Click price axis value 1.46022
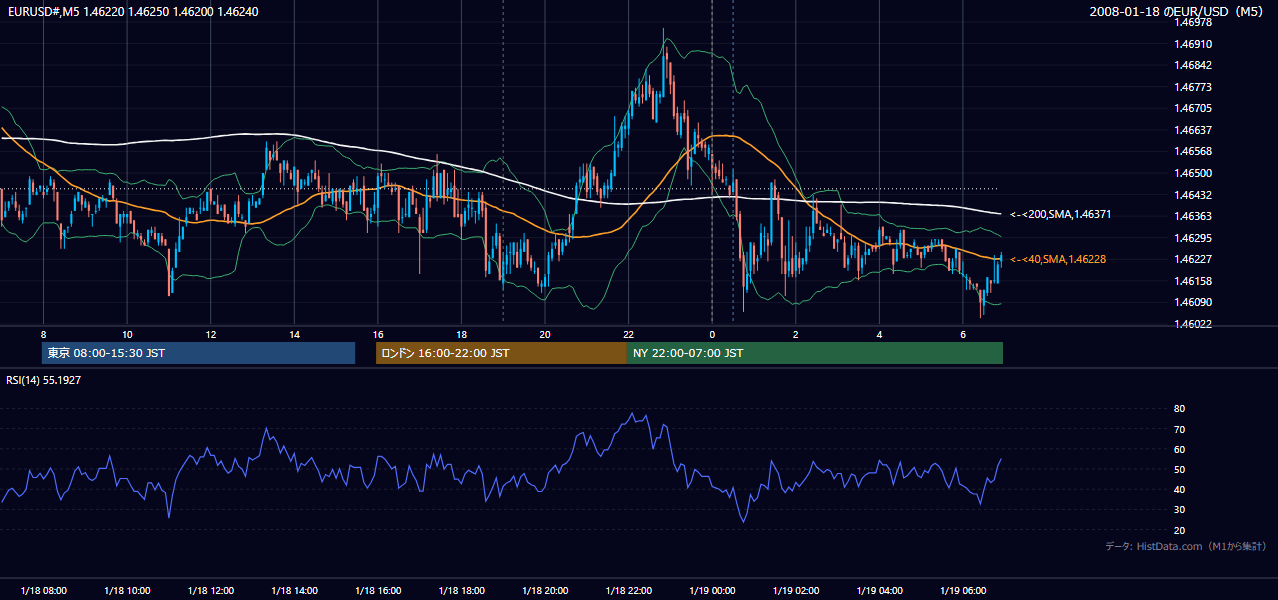This screenshot has width=1278, height=600. pos(1194,324)
